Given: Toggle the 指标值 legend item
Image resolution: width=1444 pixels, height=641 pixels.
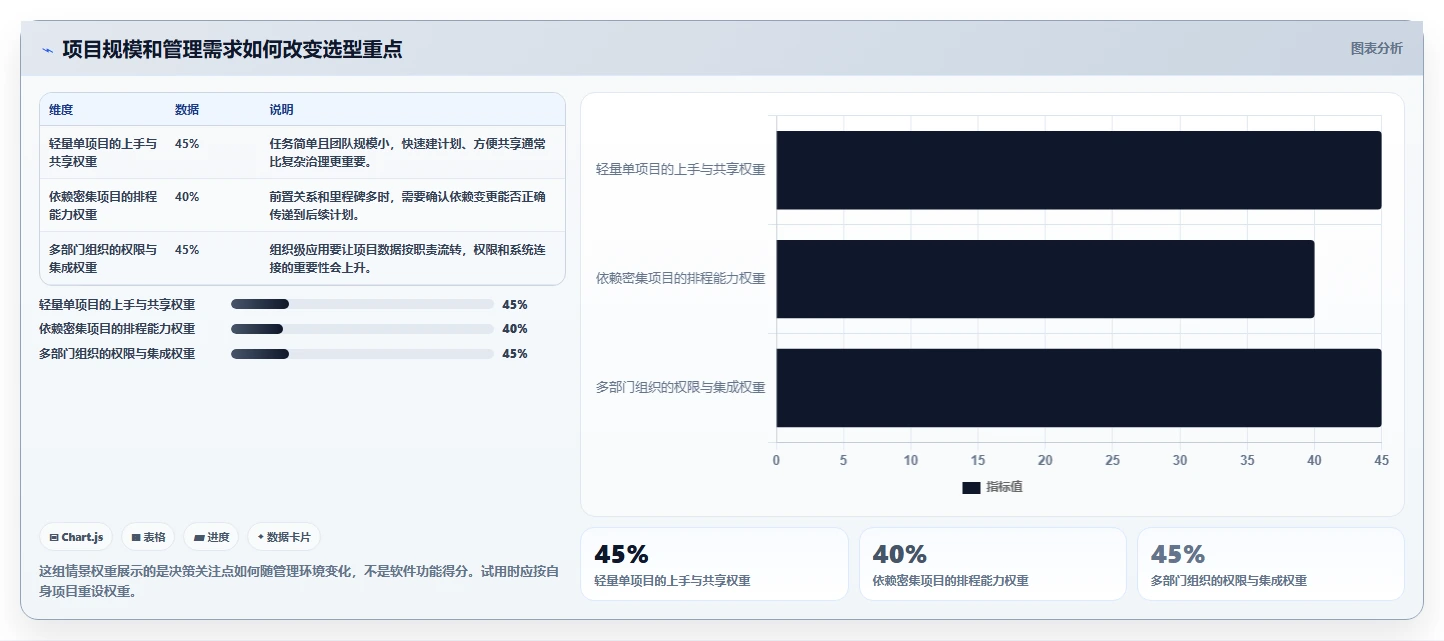Looking at the screenshot, I should point(992,487).
